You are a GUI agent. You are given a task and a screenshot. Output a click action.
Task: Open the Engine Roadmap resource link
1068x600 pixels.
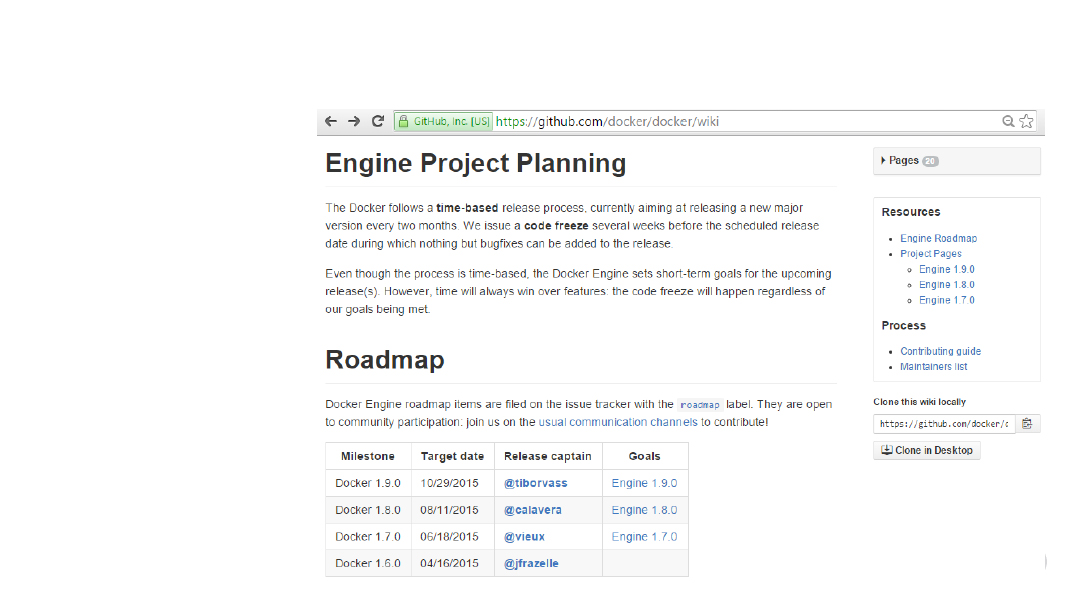[939, 238]
